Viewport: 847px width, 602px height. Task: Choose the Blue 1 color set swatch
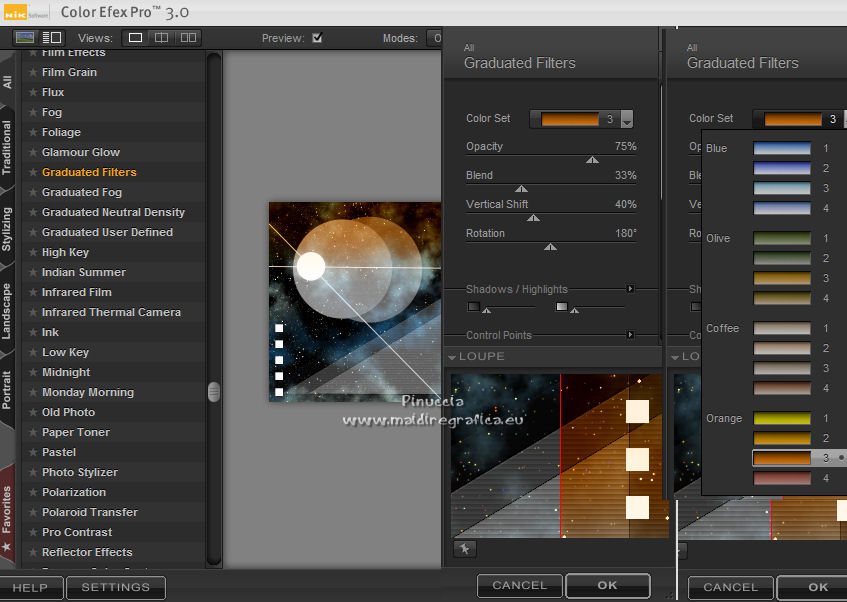[781, 148]
